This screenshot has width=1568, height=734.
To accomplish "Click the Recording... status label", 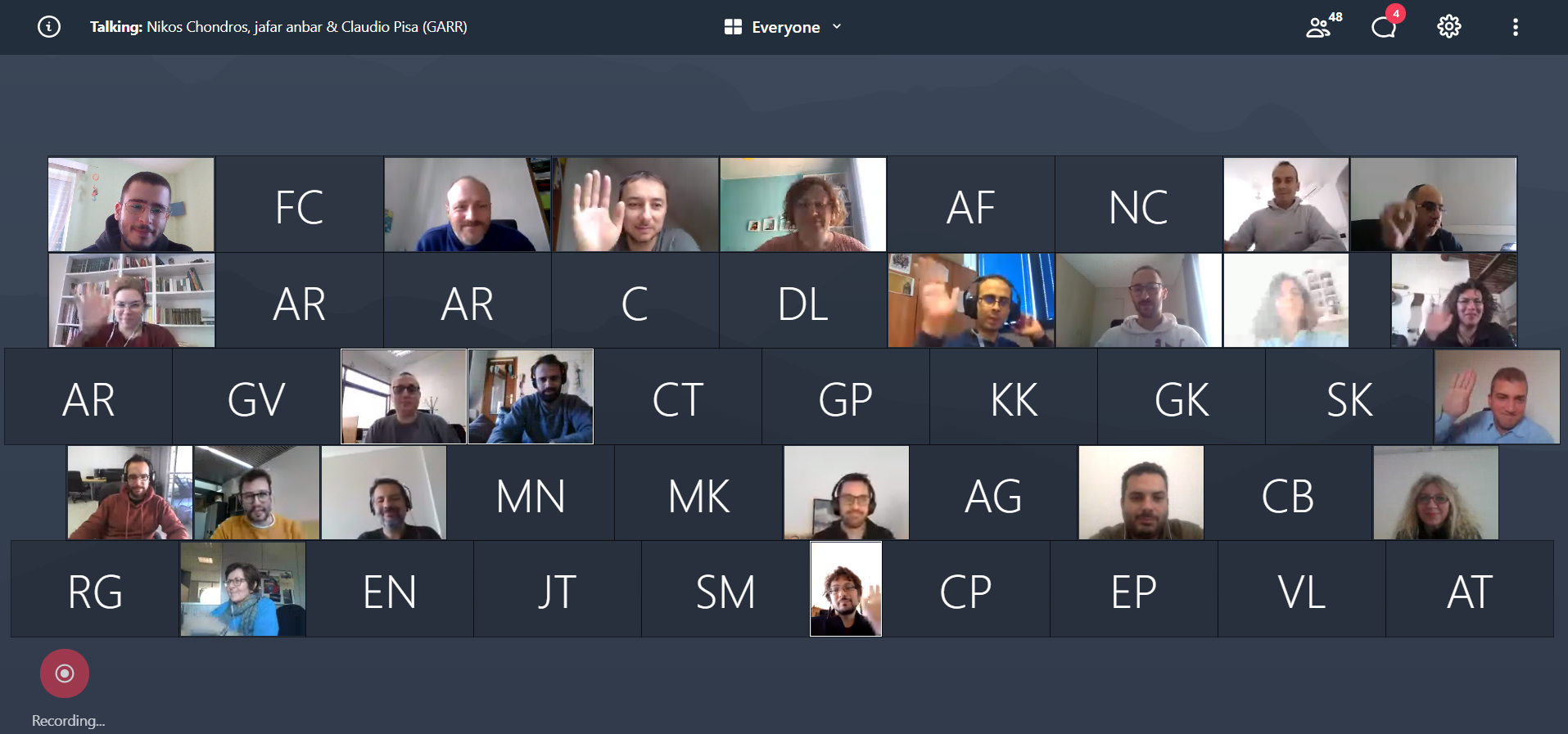I will (x=68, y=720).
